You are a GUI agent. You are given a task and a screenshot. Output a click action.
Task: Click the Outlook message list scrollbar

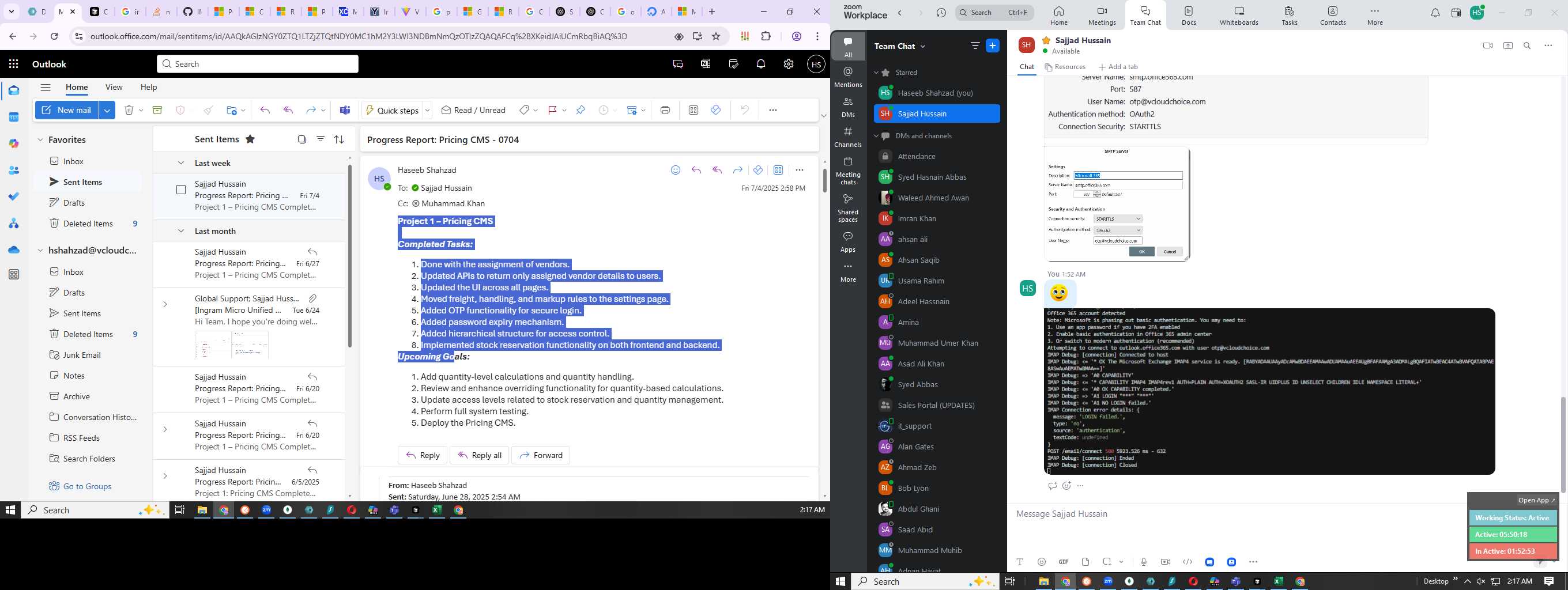point(349,255)
